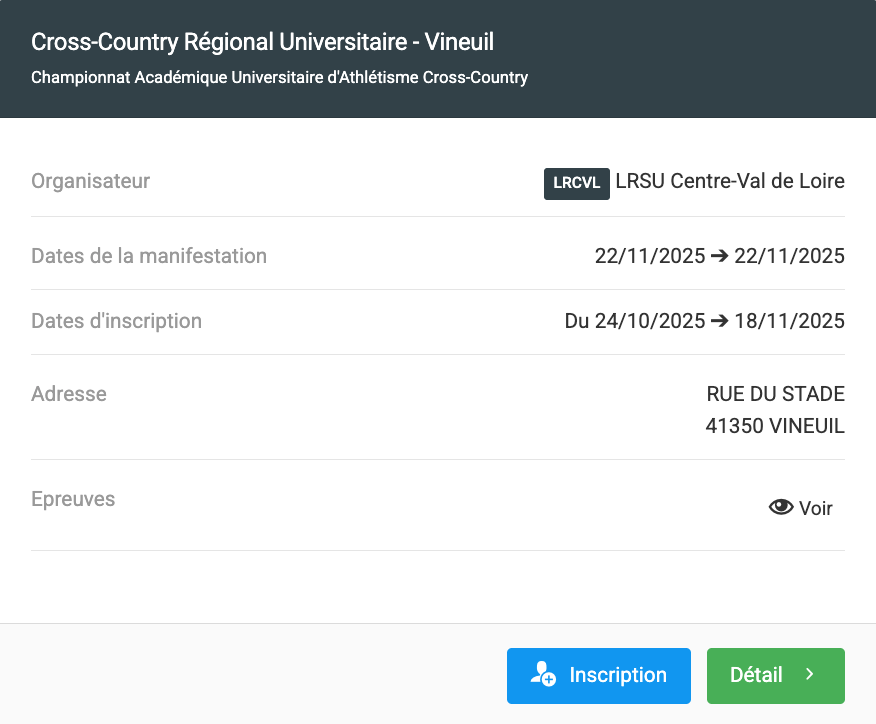
Task: Select the Dates d'inscription label
Action: point(117,321)
